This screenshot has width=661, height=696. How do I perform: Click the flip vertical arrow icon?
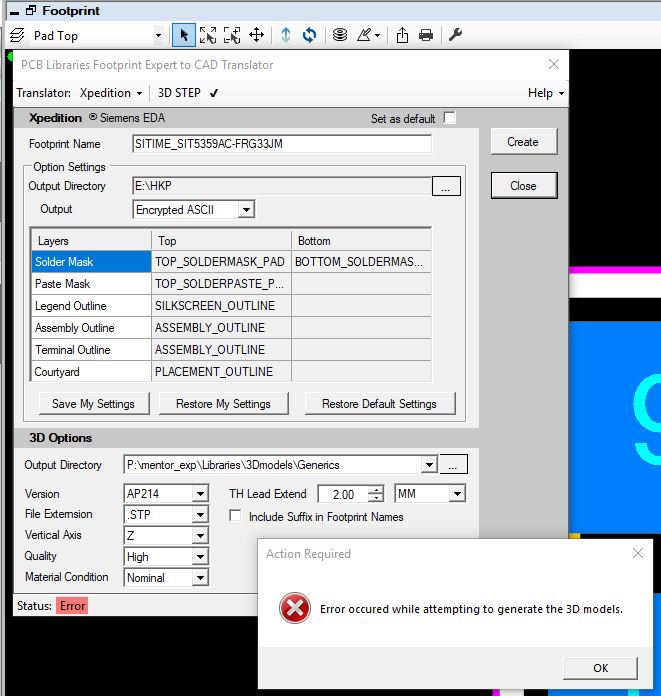(x=286, y=35)
